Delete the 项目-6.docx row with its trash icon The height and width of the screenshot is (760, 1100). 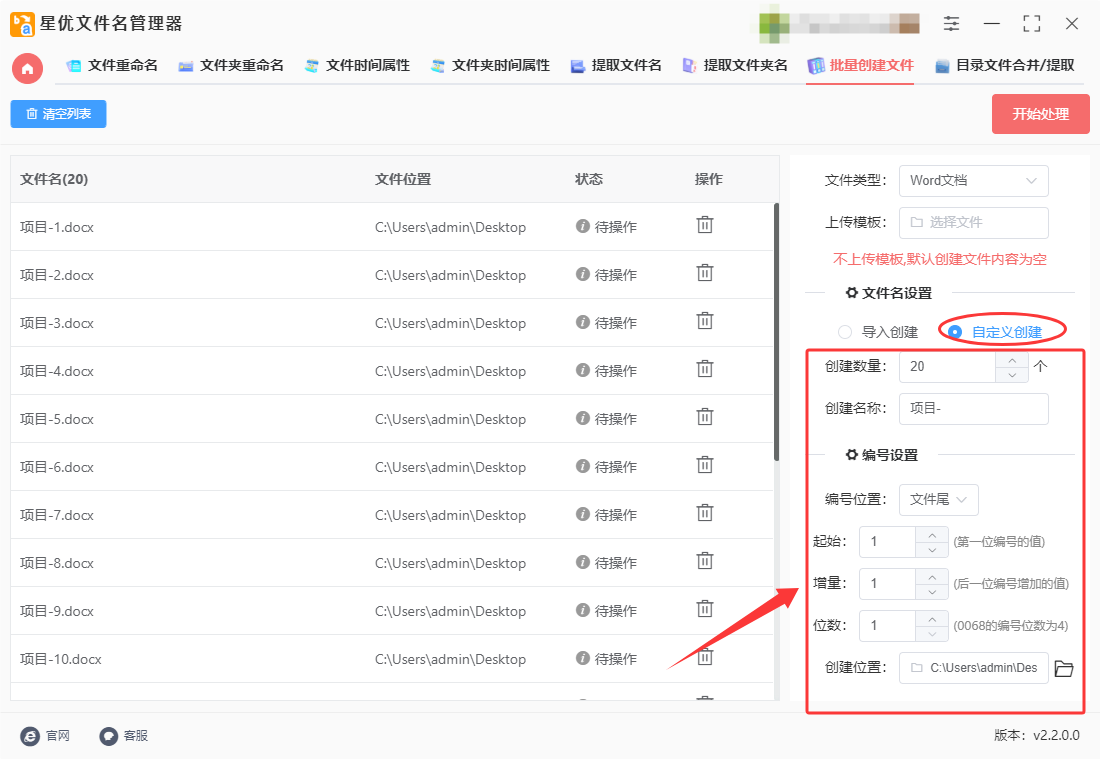[x=704, y=465]
